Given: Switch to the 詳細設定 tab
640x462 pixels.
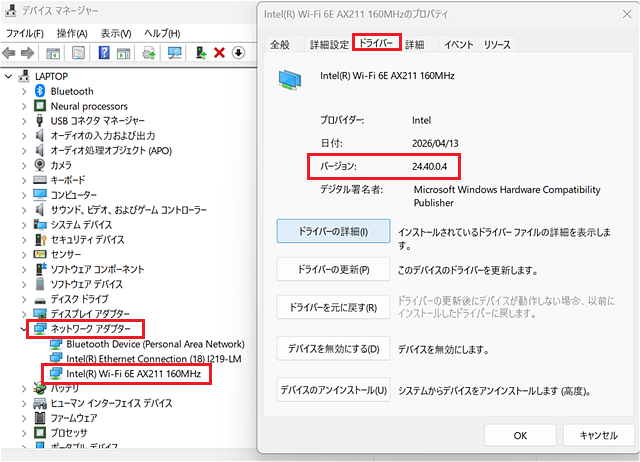Looking at the screenshot, I should (329, 44).
